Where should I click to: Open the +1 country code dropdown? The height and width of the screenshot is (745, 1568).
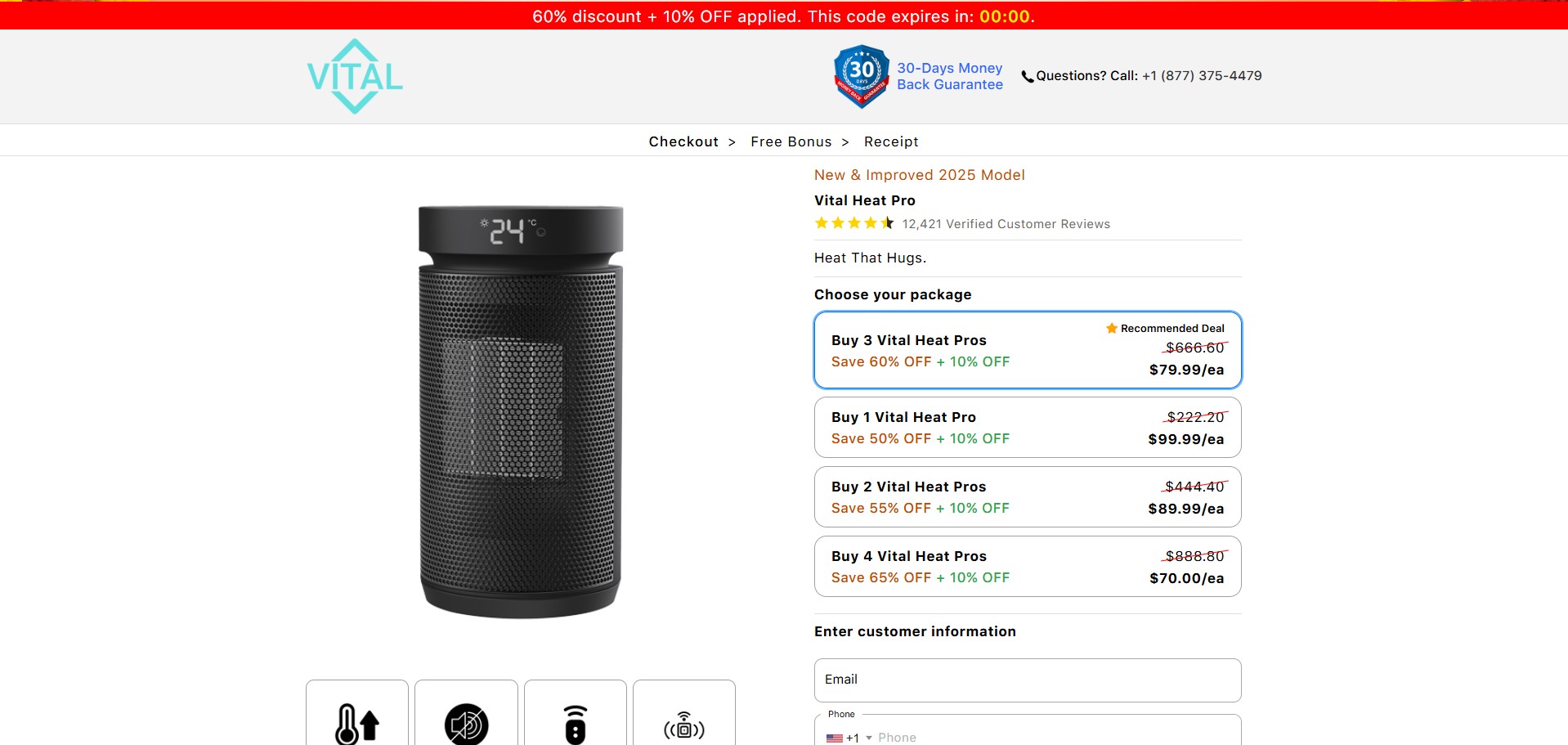tap(849, 738)
